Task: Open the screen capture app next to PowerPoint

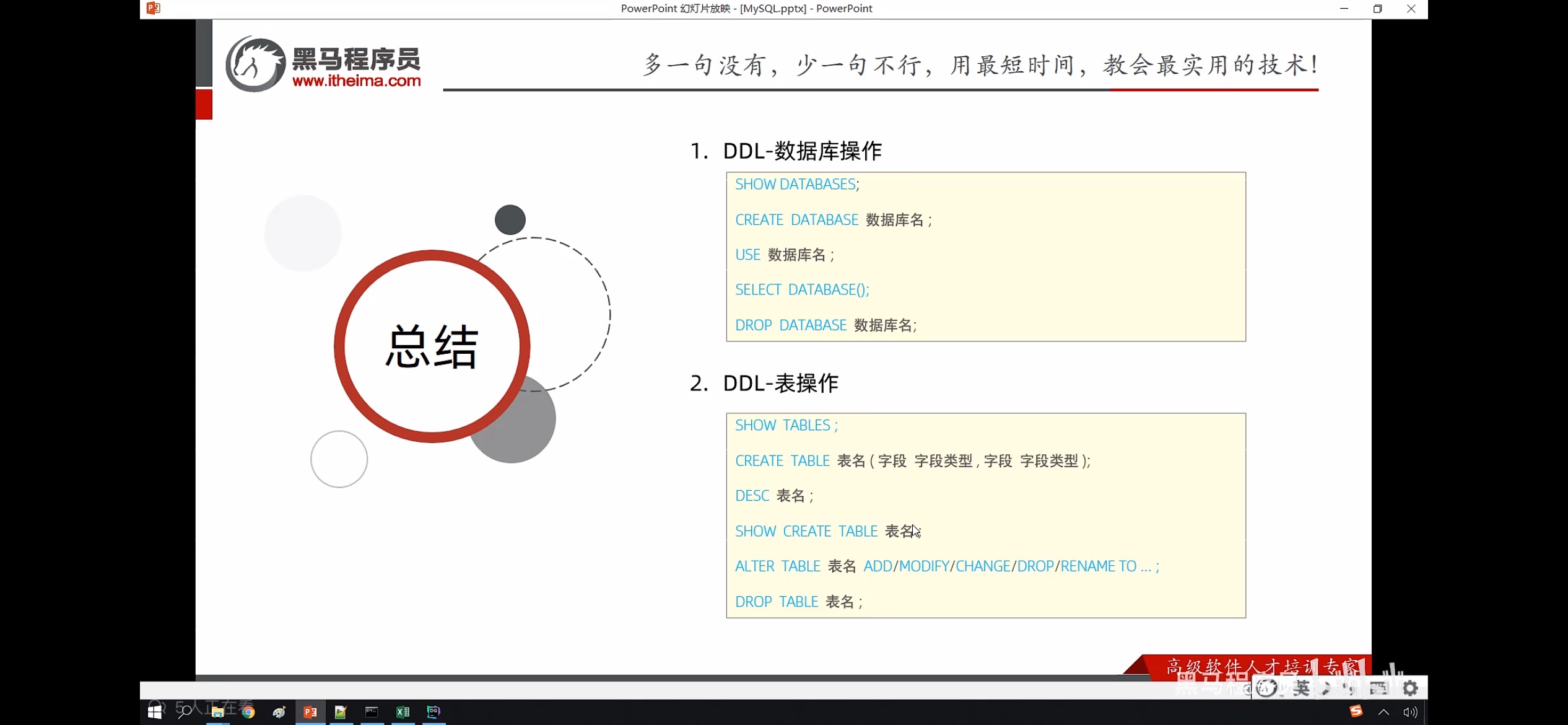Action: [341, 711]
